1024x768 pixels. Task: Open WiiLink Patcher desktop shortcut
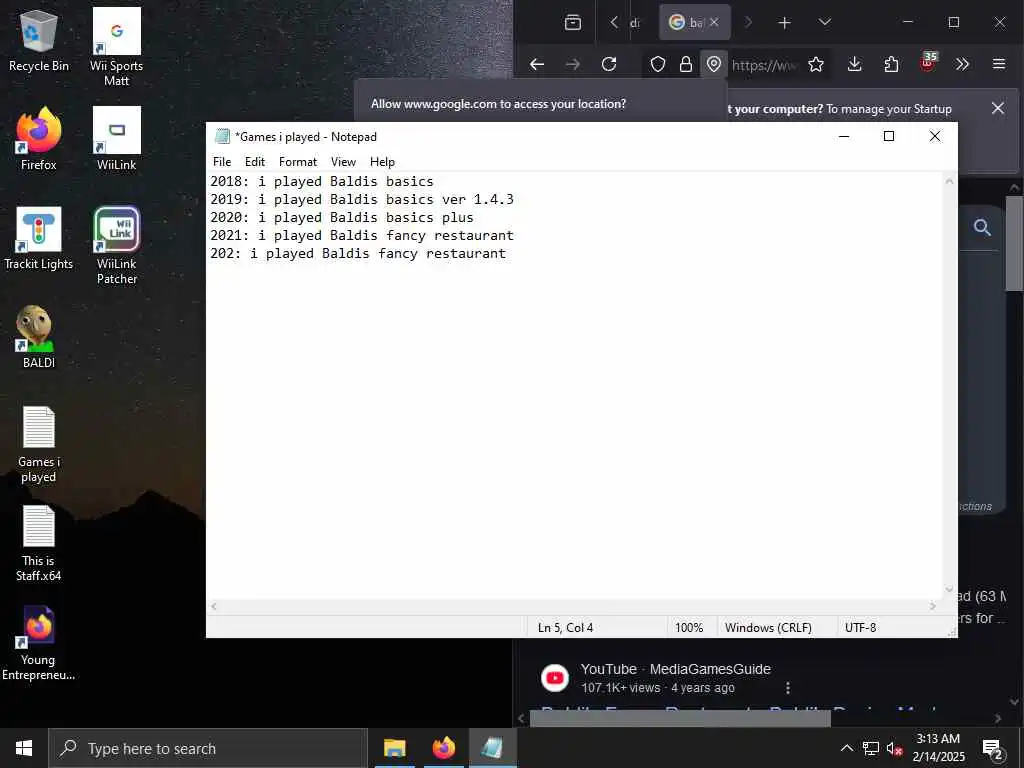click(x=116, y=246)
